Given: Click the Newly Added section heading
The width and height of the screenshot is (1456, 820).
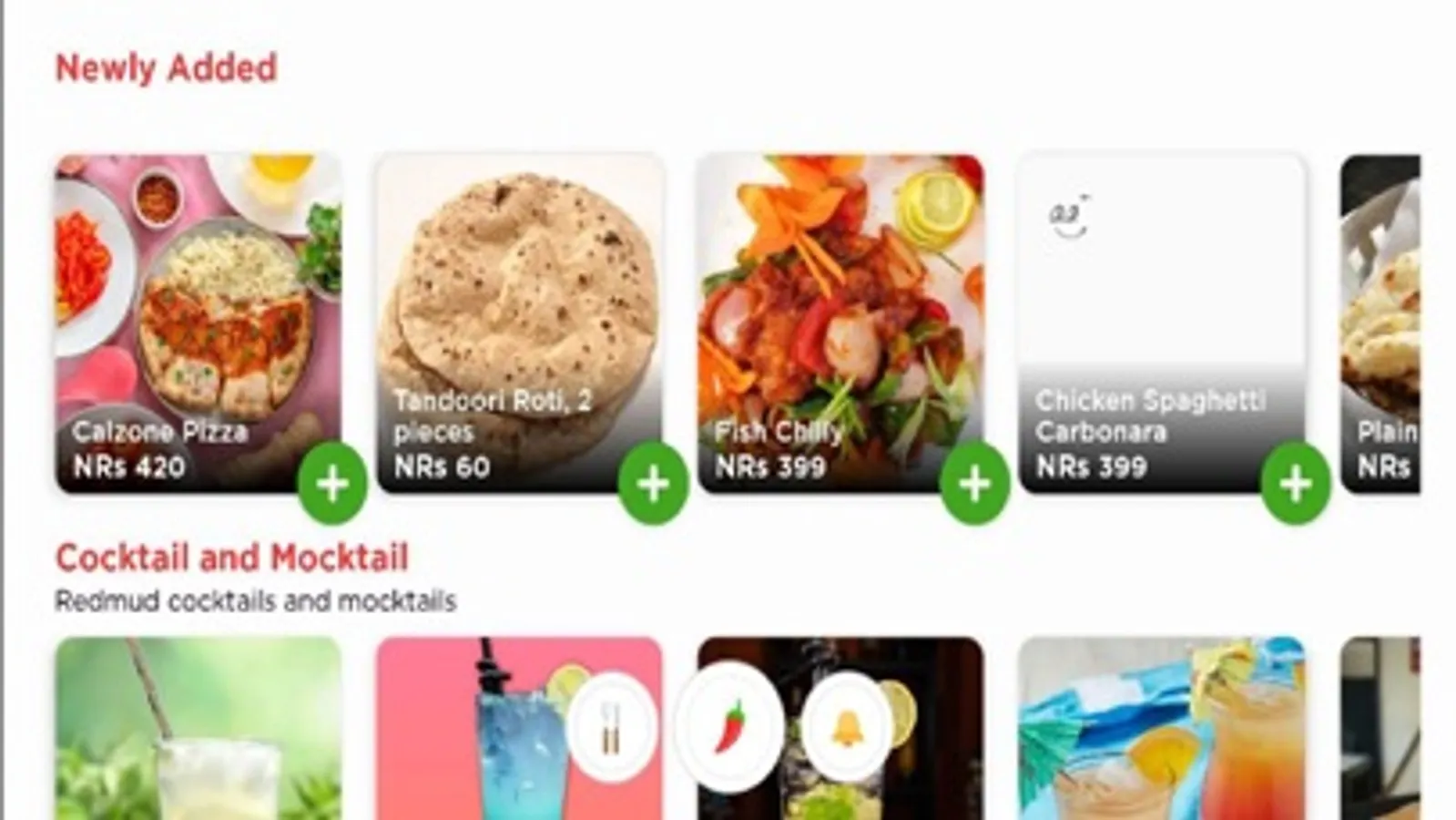Looking at the screenshot, I should click(x=167, y=68).
